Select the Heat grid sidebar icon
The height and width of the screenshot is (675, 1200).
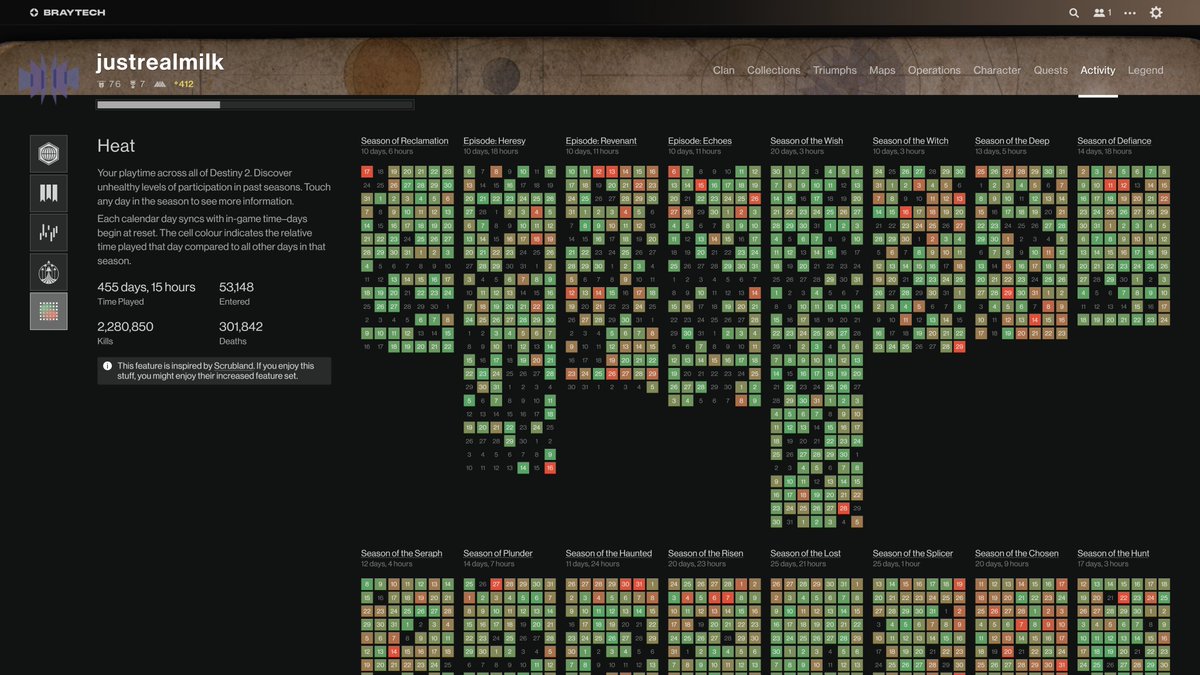tap(49, 311)
